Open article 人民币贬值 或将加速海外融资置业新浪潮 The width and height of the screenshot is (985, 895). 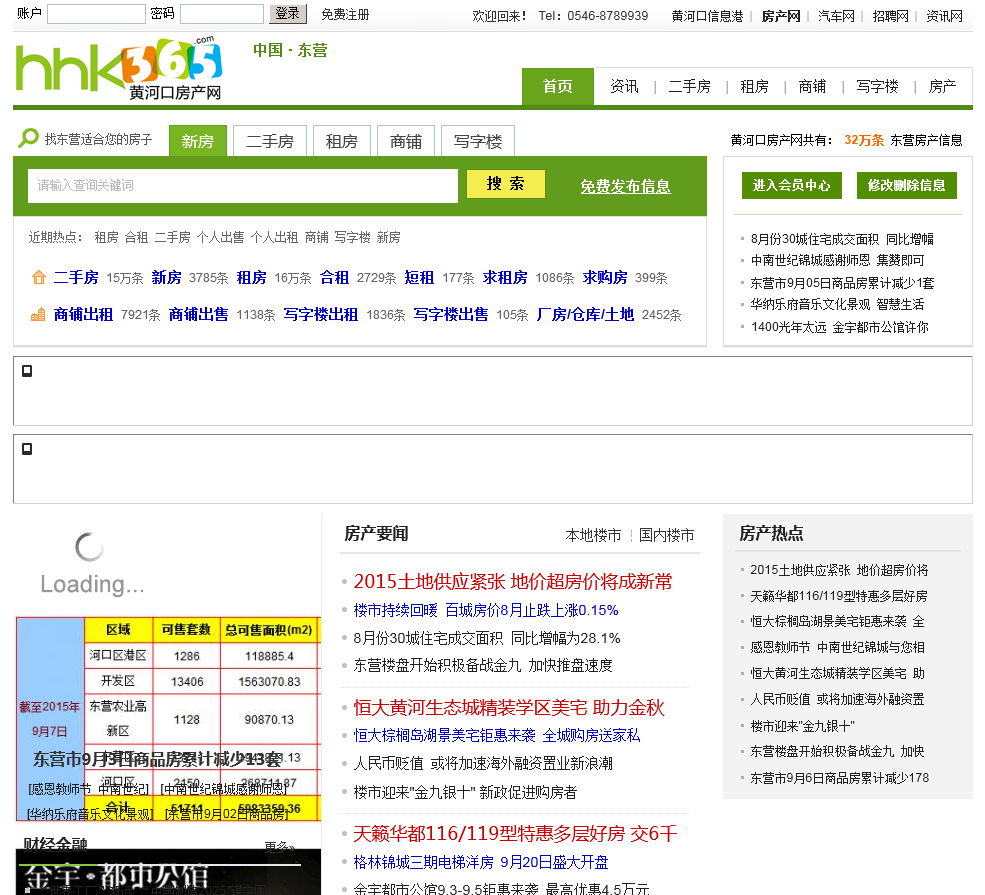point(482,764)
